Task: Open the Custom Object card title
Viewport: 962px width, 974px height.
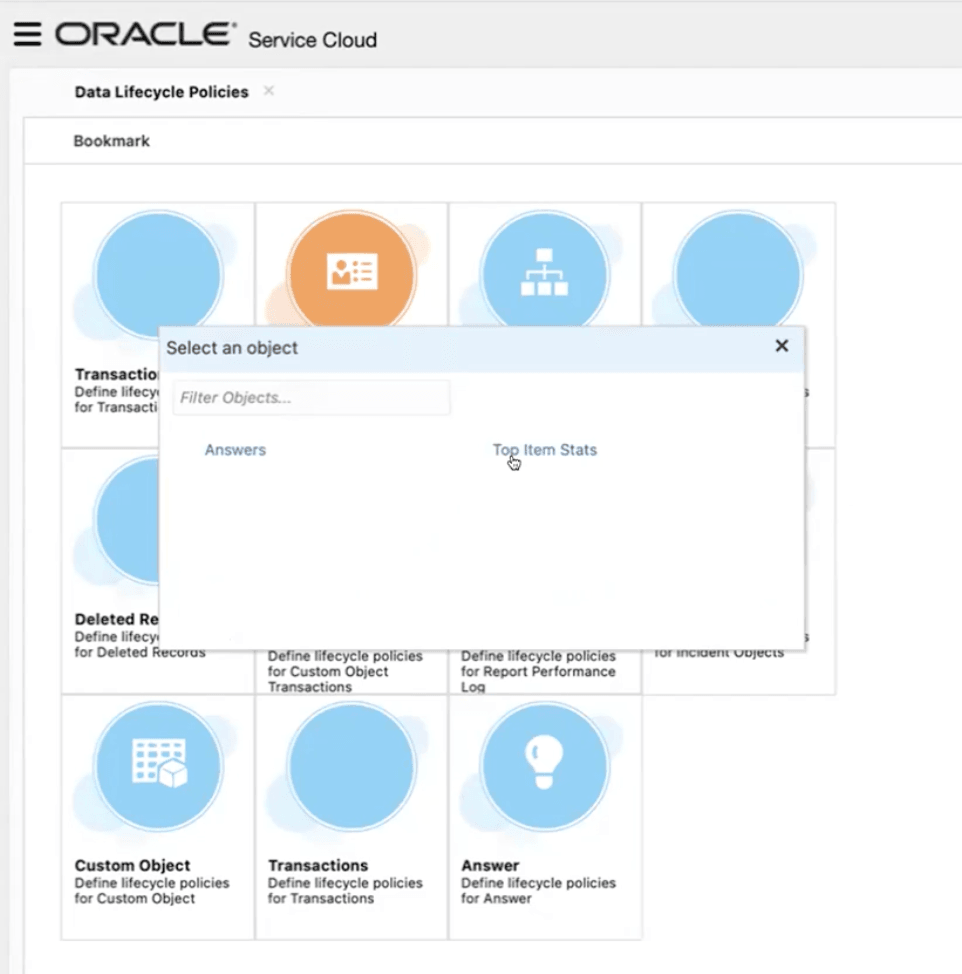Action: (132, 865)
